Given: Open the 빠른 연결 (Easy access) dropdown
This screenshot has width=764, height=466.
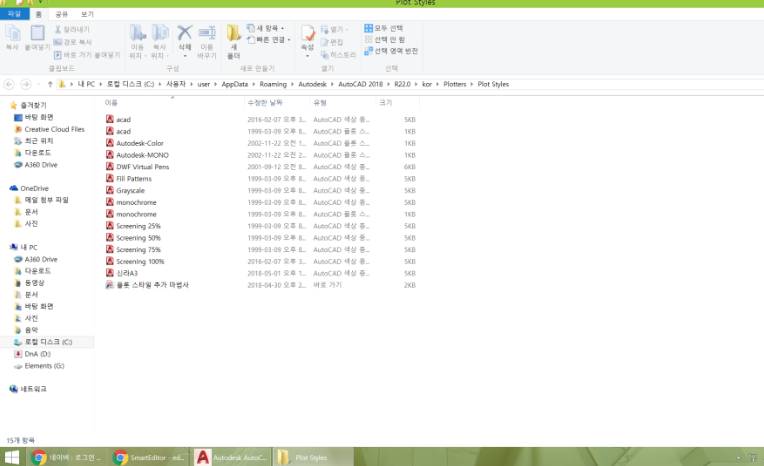Looking at the screenshot, I should [x=268, y=39].
